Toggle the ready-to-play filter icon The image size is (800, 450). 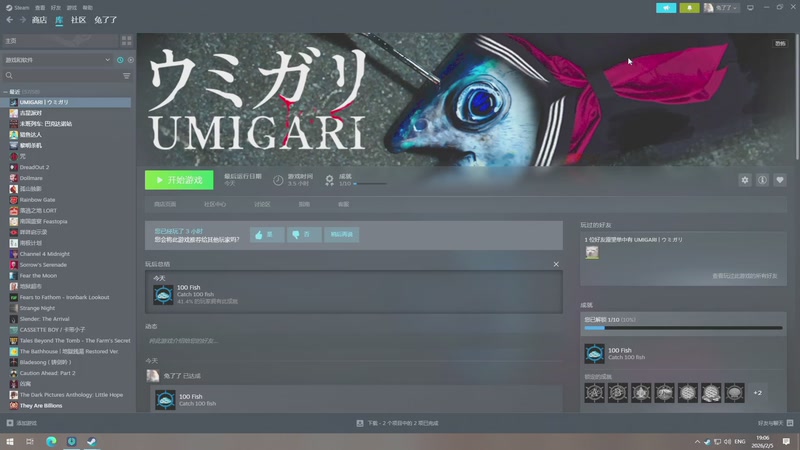pos(131,60)
